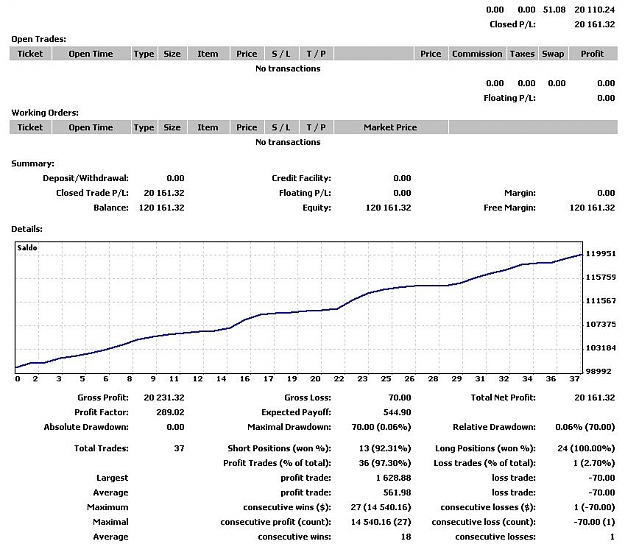Select the Balance value 120 161.32
The height and width of the screenshot is (544, 625).
161,208
